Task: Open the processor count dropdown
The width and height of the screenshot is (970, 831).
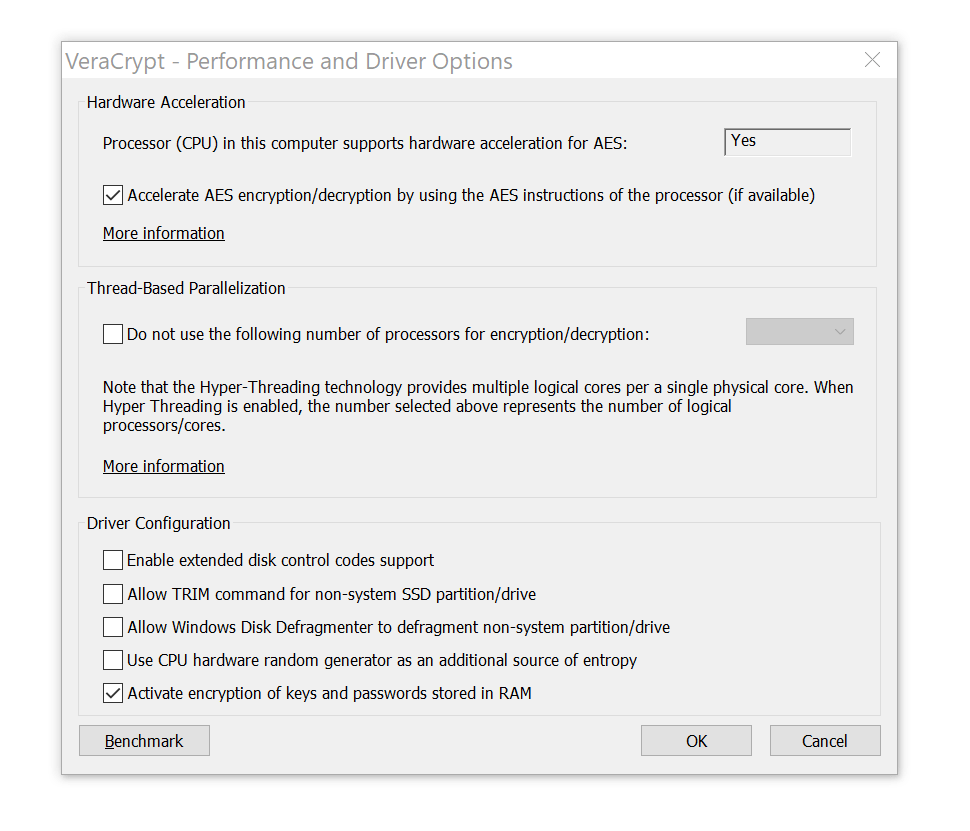Action: coord(799,332)
